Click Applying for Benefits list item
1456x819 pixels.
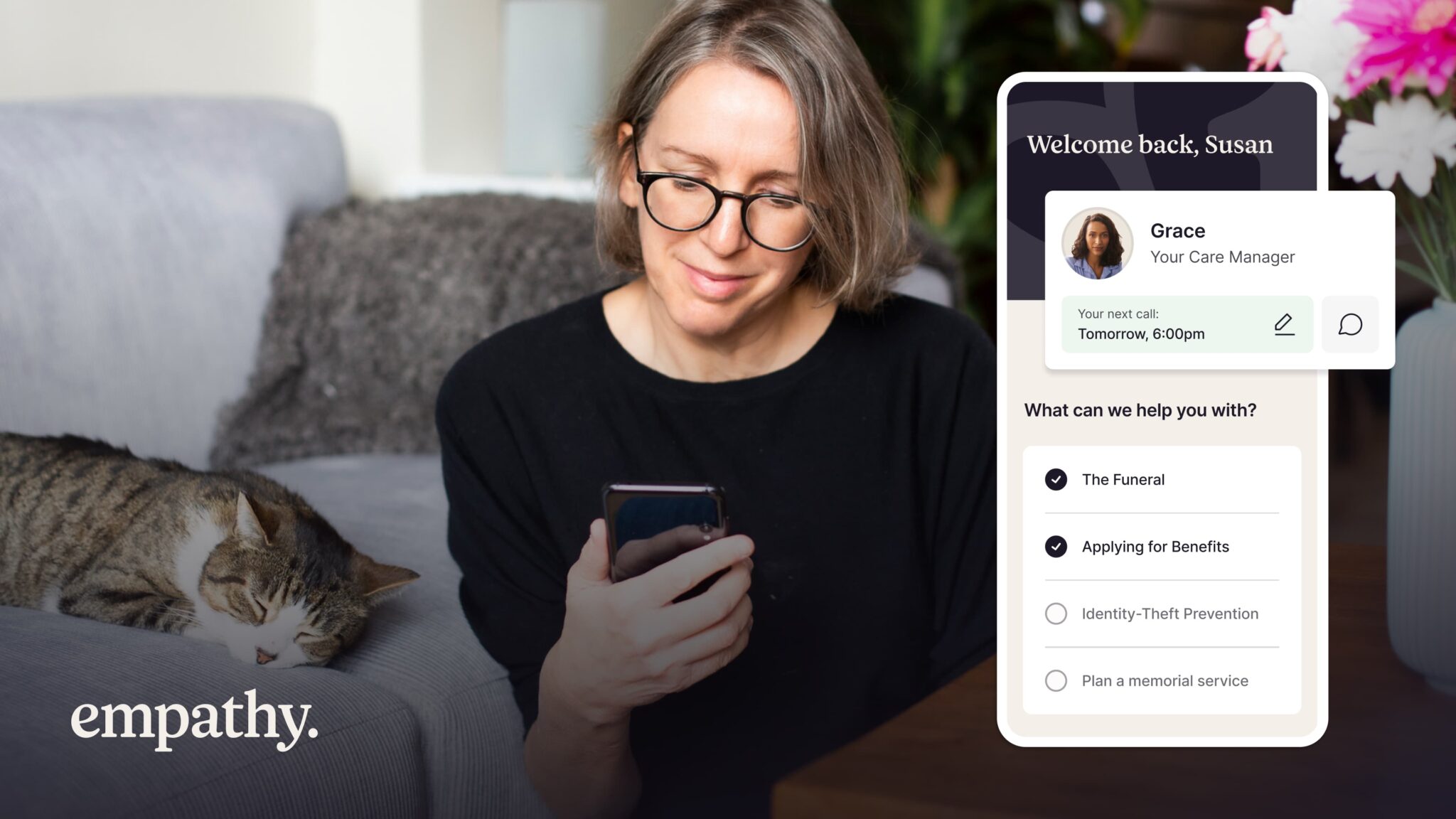1155,546
